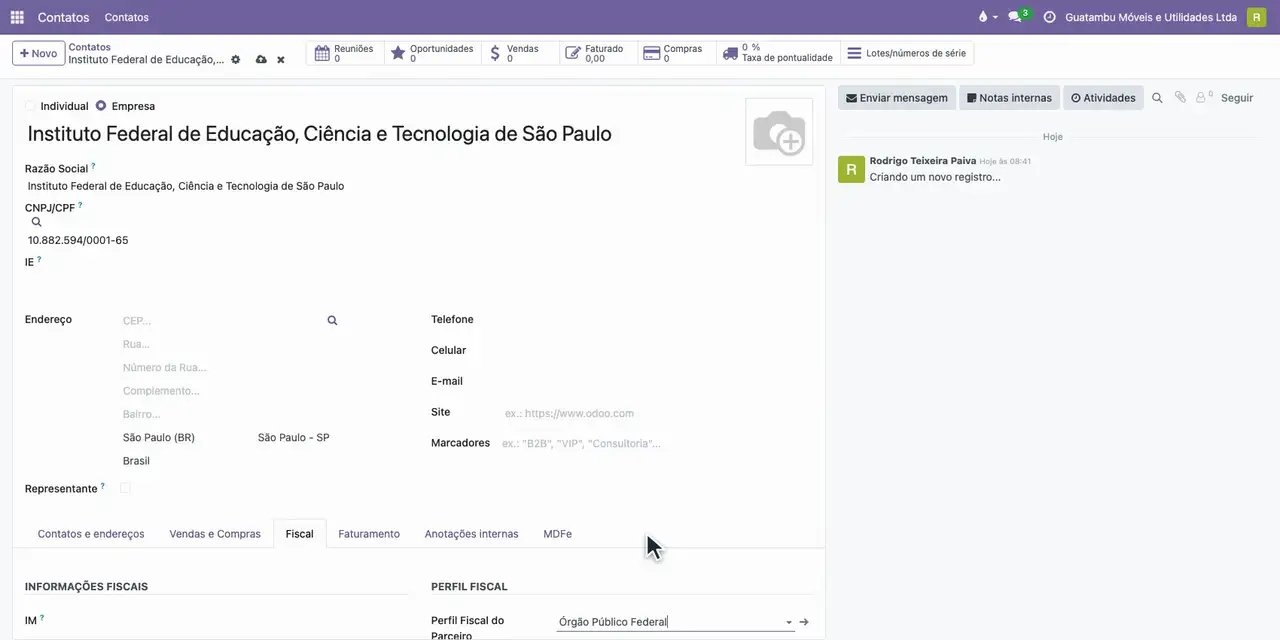Open Oportunidades star stat button
This screenshot has width=1280, height=640.
coord(432,53)
